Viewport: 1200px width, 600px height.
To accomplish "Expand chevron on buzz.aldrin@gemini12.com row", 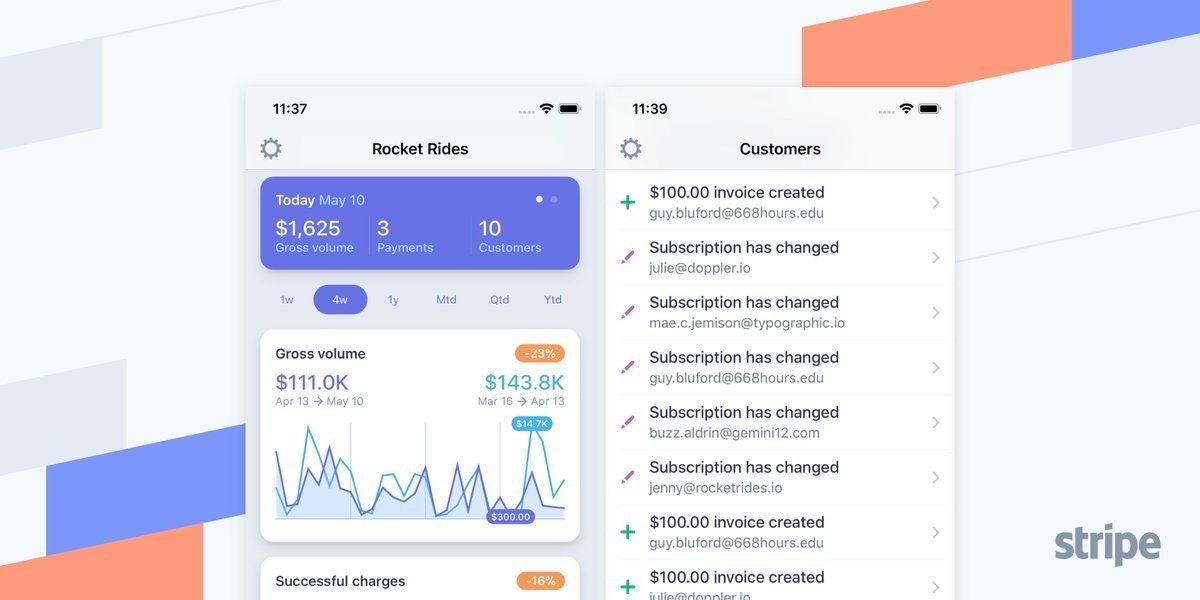I will click(x=935, y=423).
